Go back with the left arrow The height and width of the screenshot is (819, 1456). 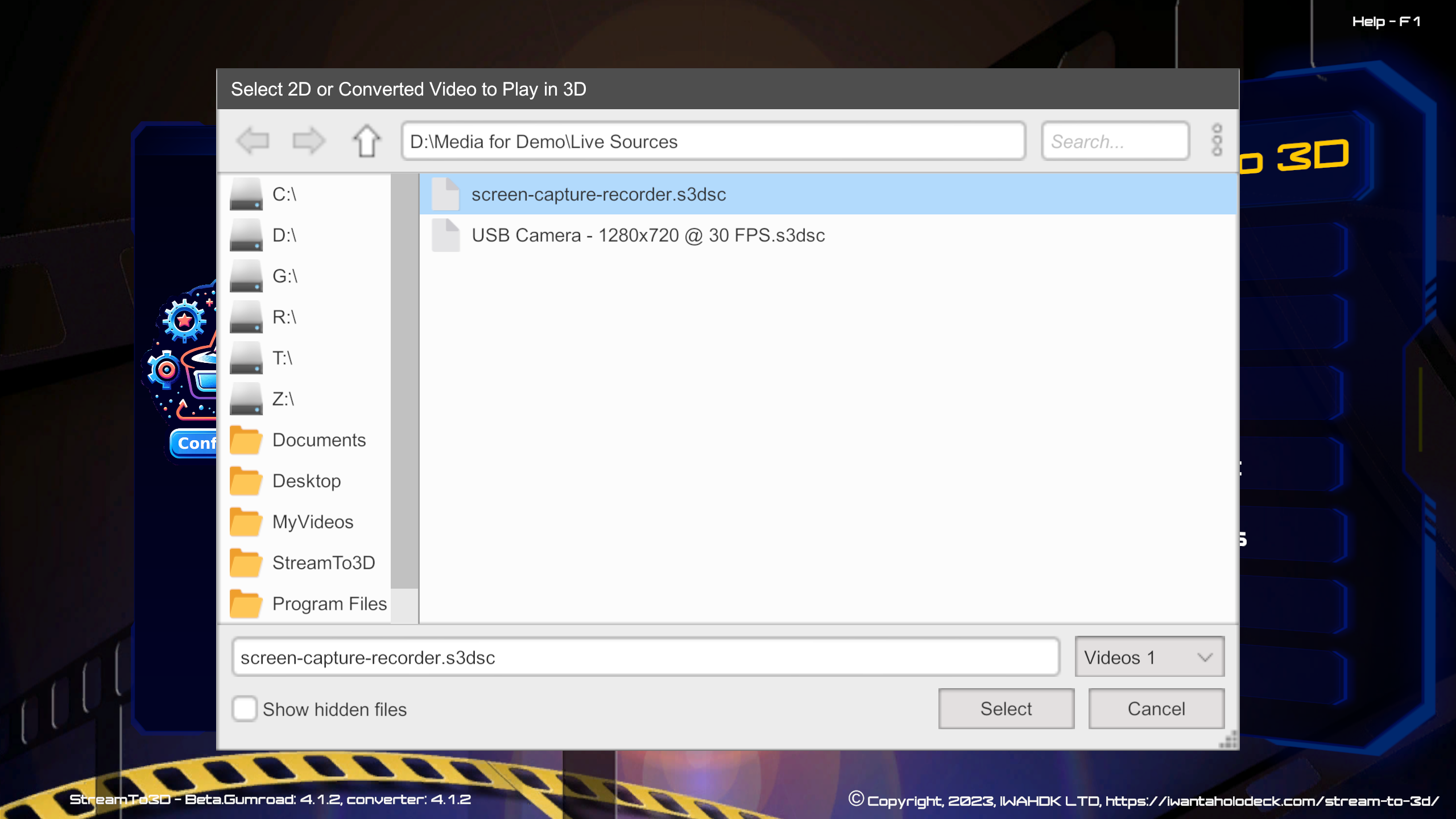tap(253, 140)
